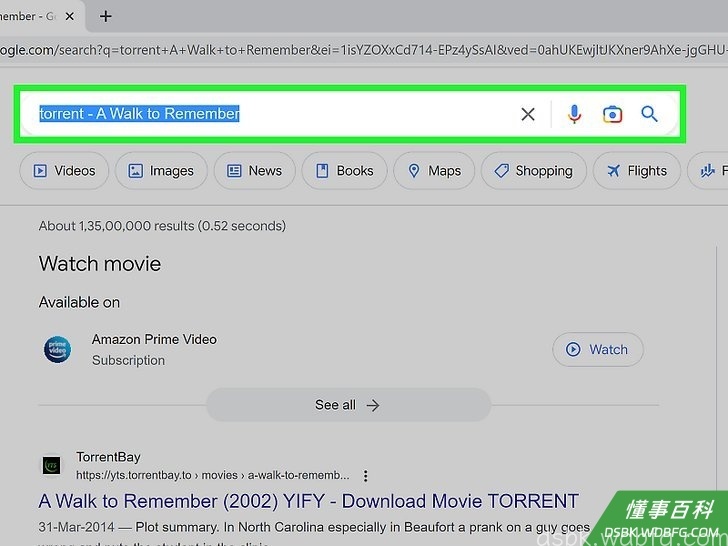Click the Available on label
This screenshot has height=546, width=728.
[x=79, y=302]
